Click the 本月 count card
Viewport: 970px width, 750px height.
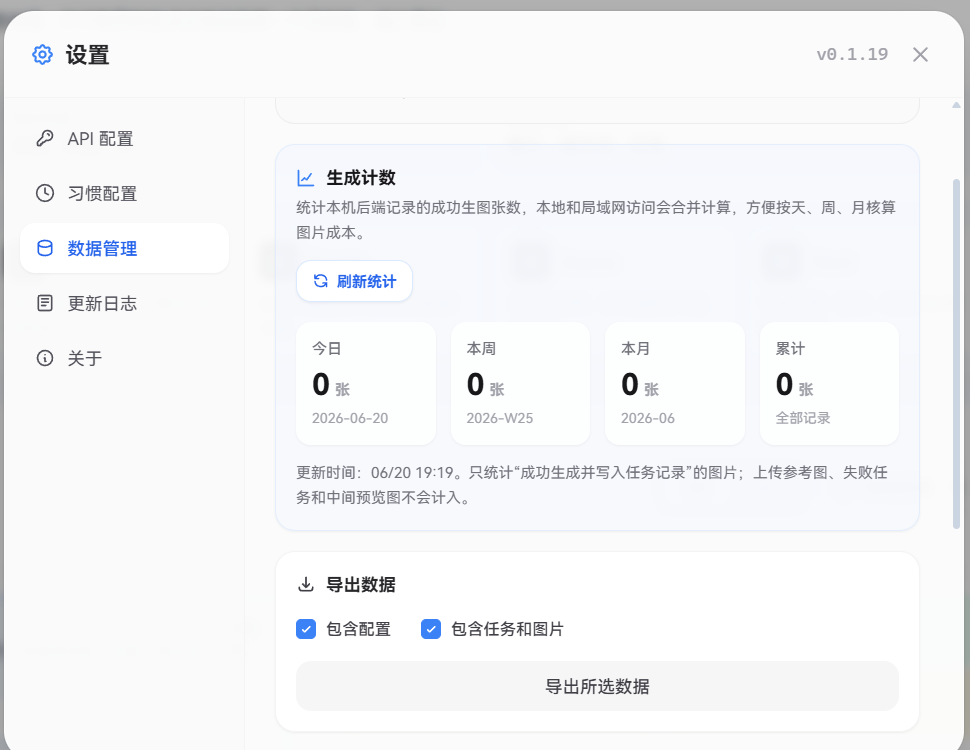pyautogui.click(x=675, y=383)
